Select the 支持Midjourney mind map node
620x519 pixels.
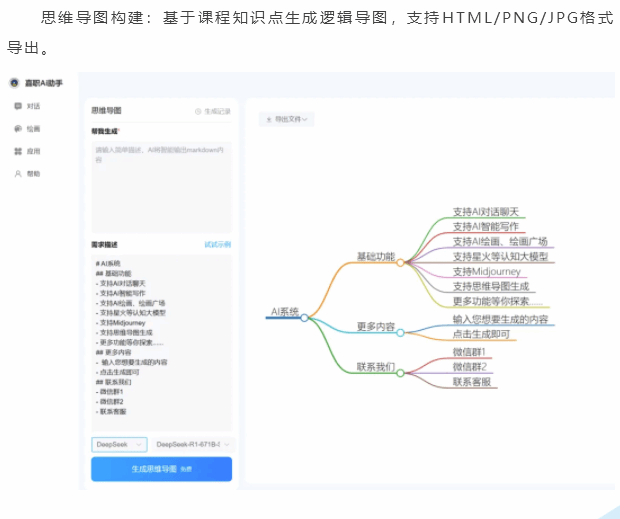pyautogui.click(x=487, y=271)
